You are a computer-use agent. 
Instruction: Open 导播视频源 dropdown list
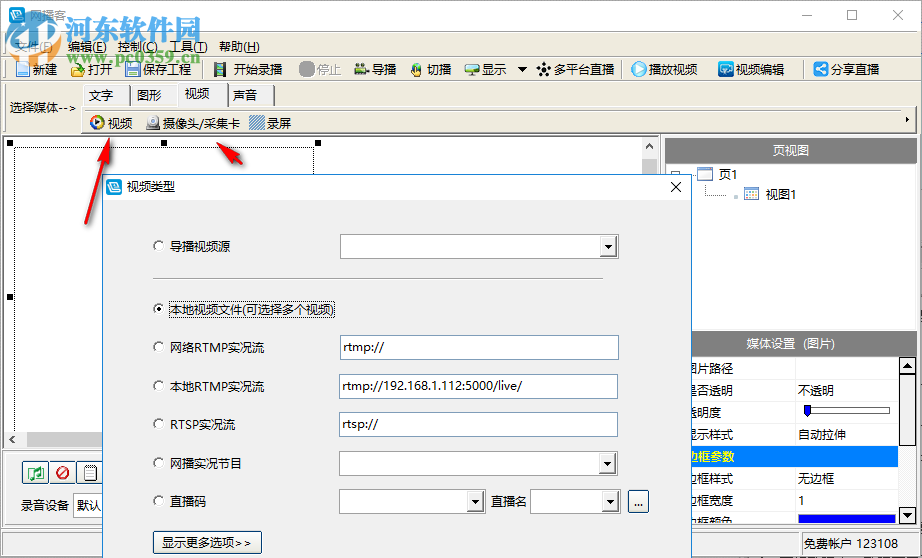(x=609, y=246)
